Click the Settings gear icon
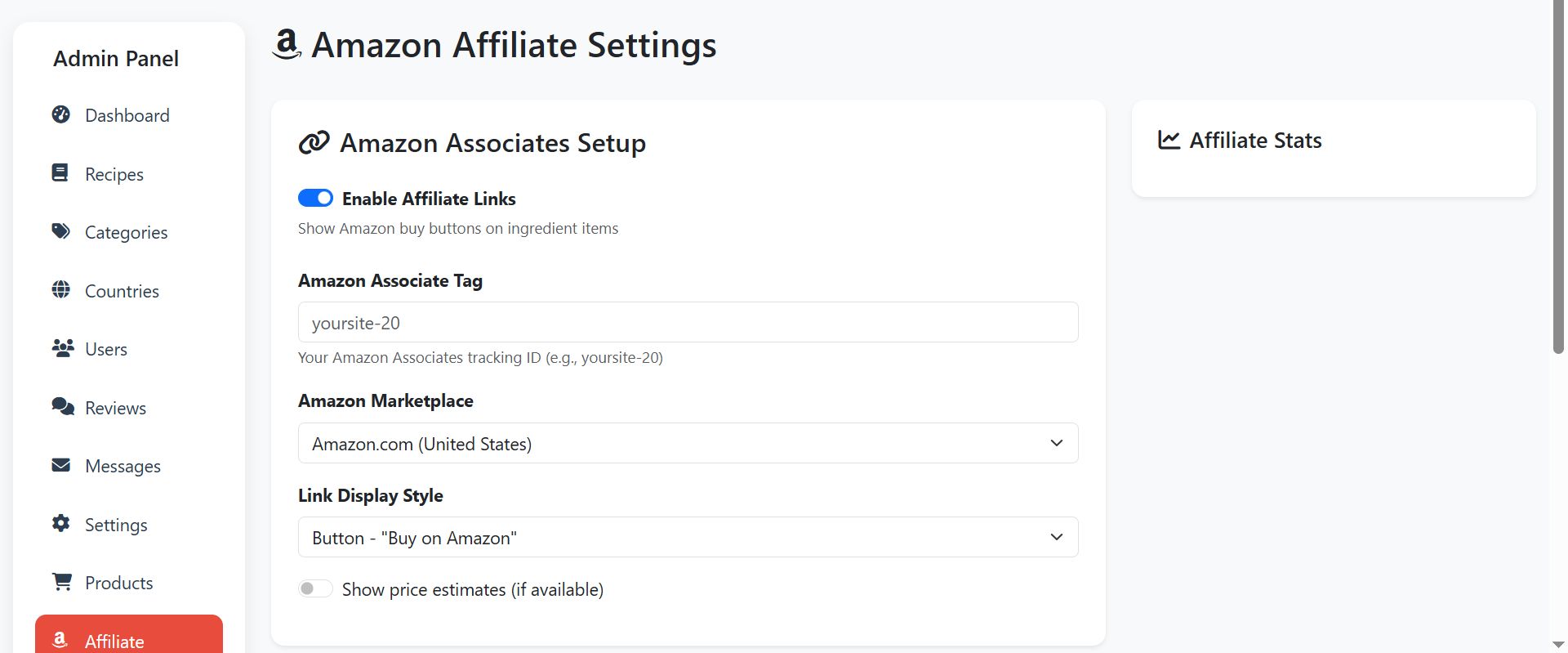The height and width of the screenshot is (653, 1568). (61, 524)
